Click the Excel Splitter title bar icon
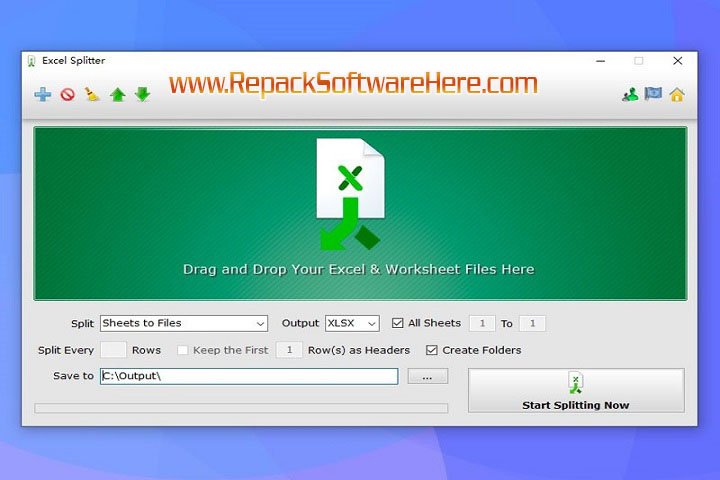Image resolution: width=720 pixels, height=480 pixels. coord(31,61)
